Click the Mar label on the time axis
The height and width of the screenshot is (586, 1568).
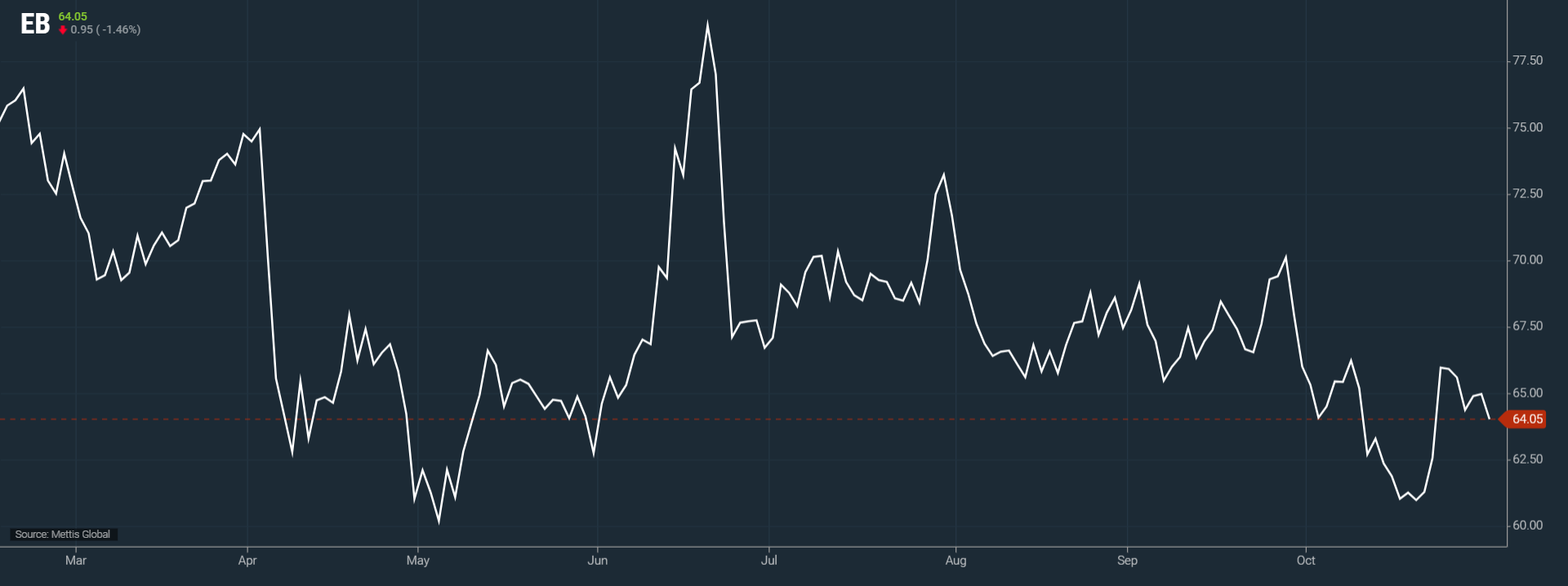76,561
